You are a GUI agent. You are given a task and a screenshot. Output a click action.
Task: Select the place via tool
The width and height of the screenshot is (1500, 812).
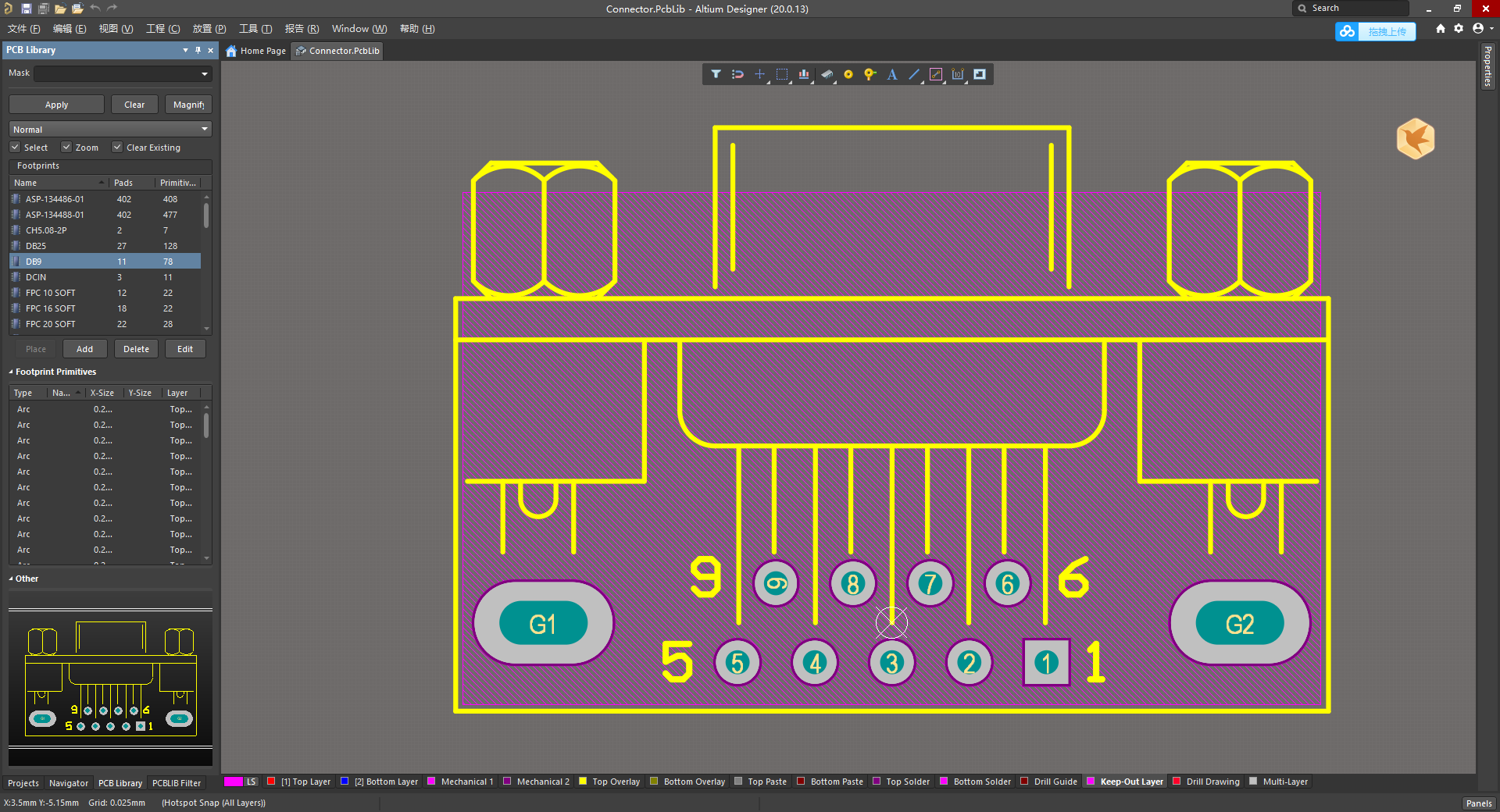[870, 74]
